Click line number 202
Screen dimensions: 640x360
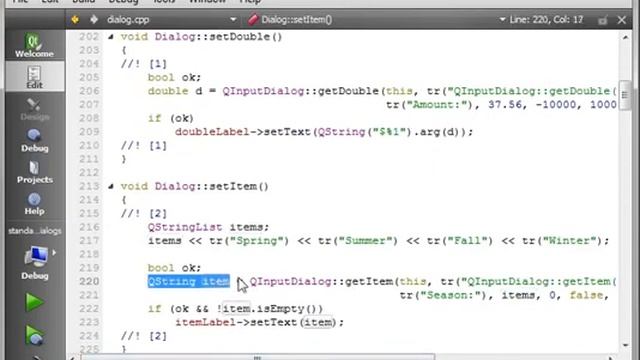click(x=89, y=37)
